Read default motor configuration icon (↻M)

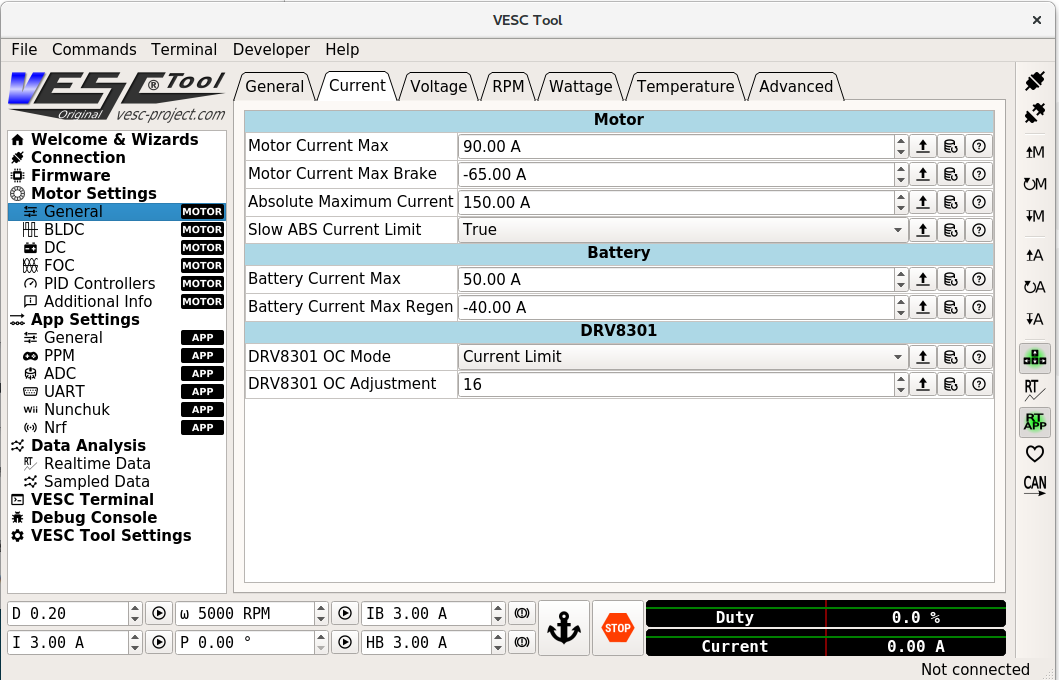point(1034,184)
